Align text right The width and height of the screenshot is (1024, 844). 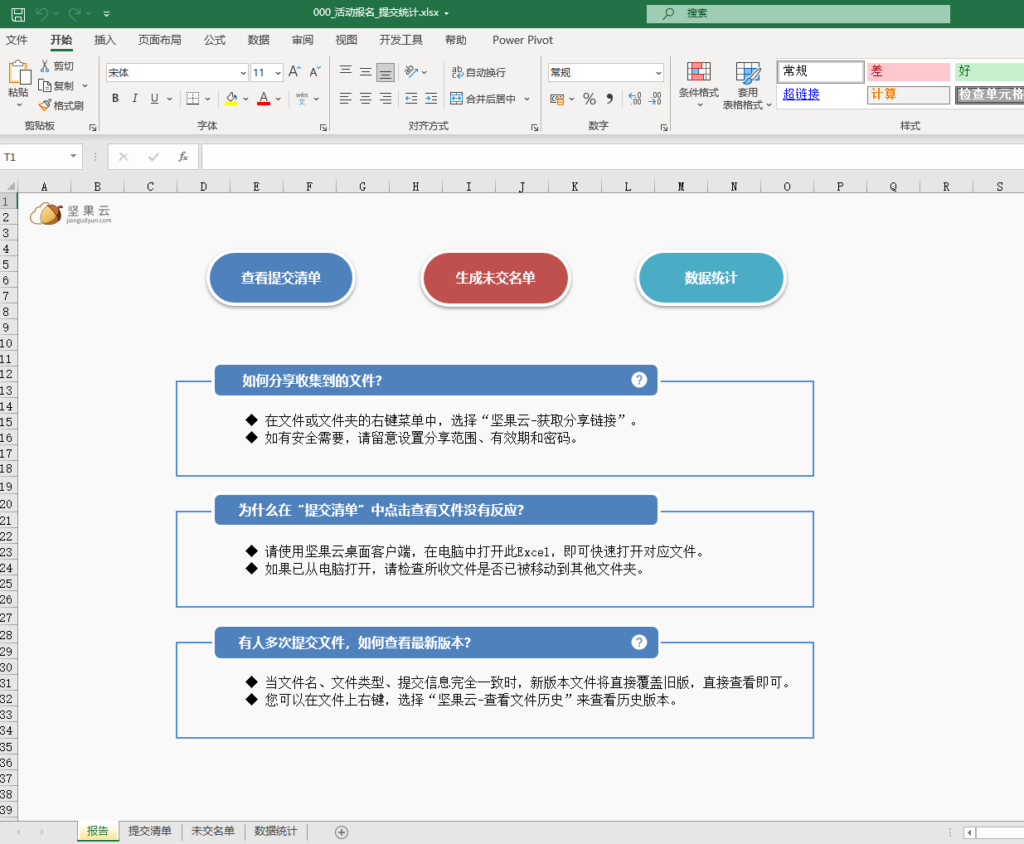[386, 99]
